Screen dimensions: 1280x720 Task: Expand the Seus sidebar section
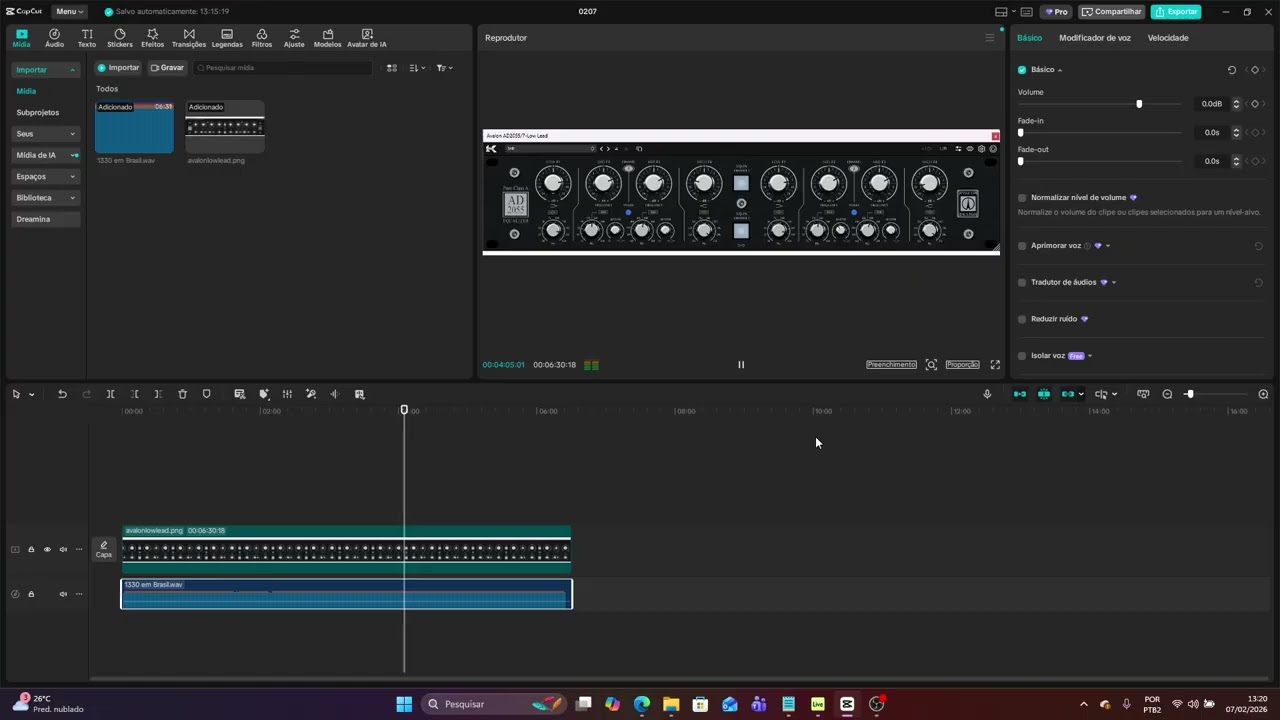(x=46, y=134)
